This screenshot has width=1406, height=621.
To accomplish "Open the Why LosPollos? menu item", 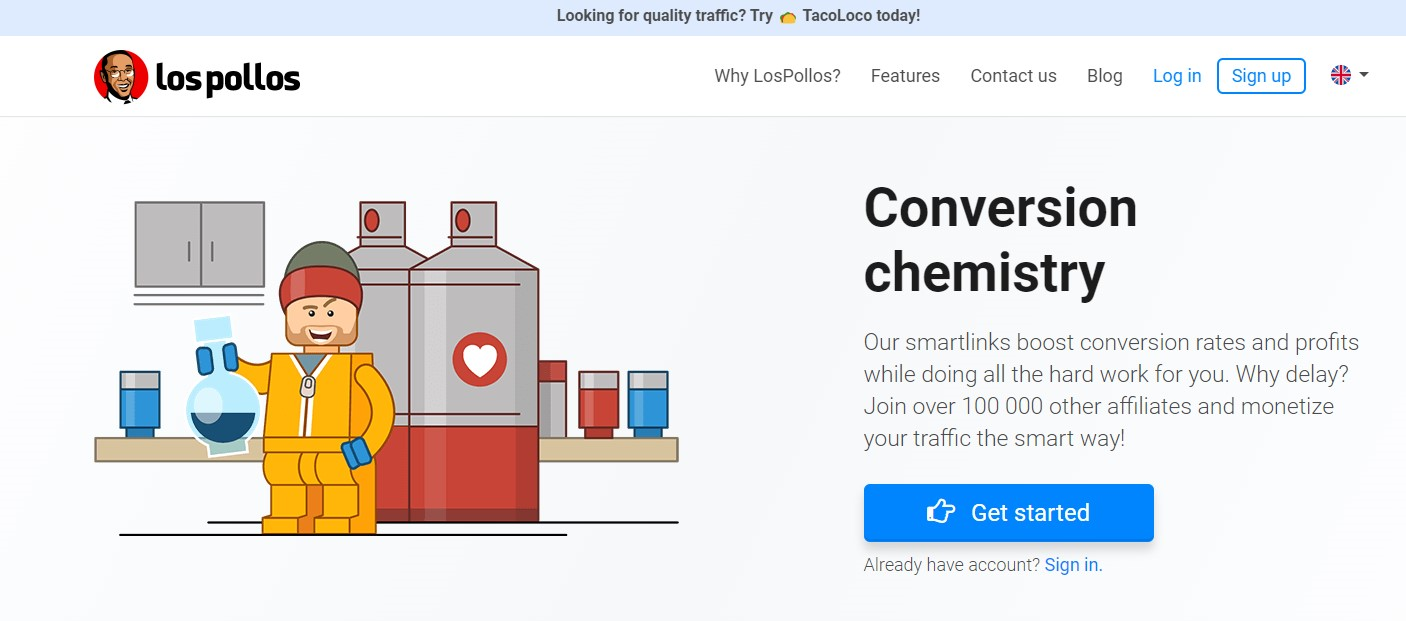I will 777,76.
